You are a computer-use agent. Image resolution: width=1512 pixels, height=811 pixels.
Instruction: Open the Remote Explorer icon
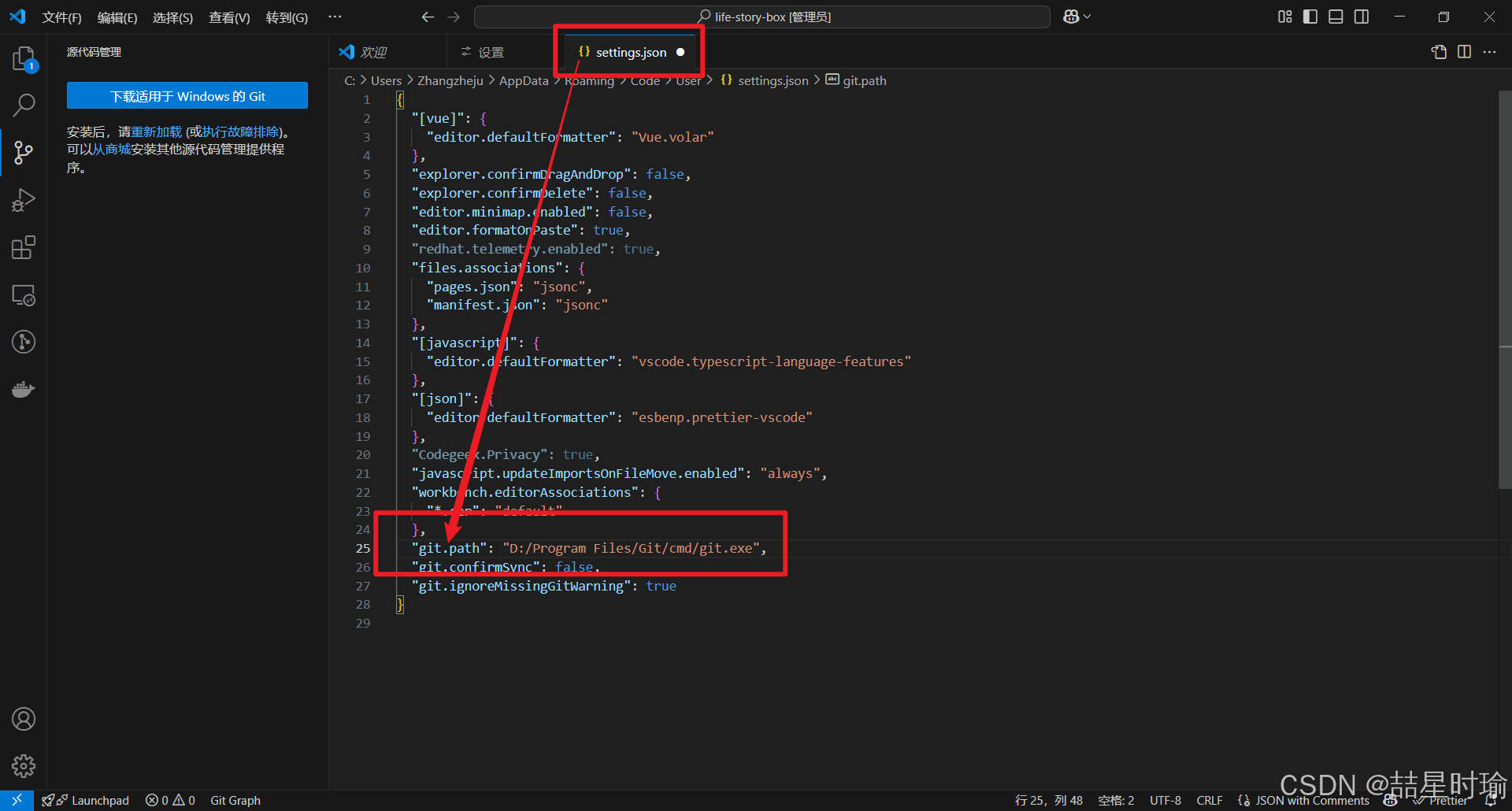[24, 295]
